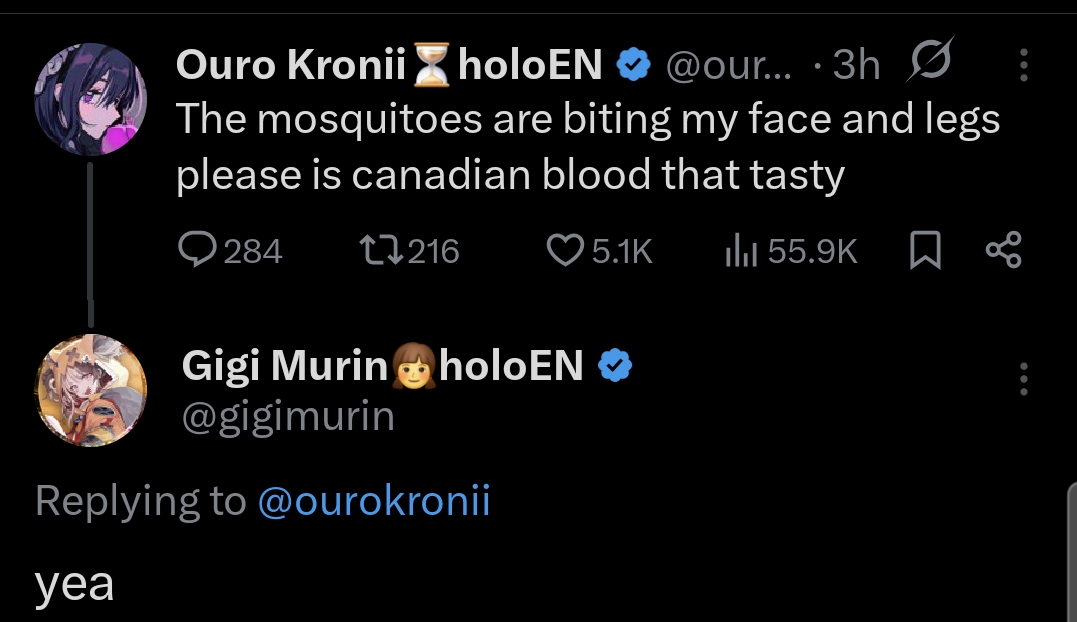Open Ouro Kronii's profile picture

coord(91,99)
